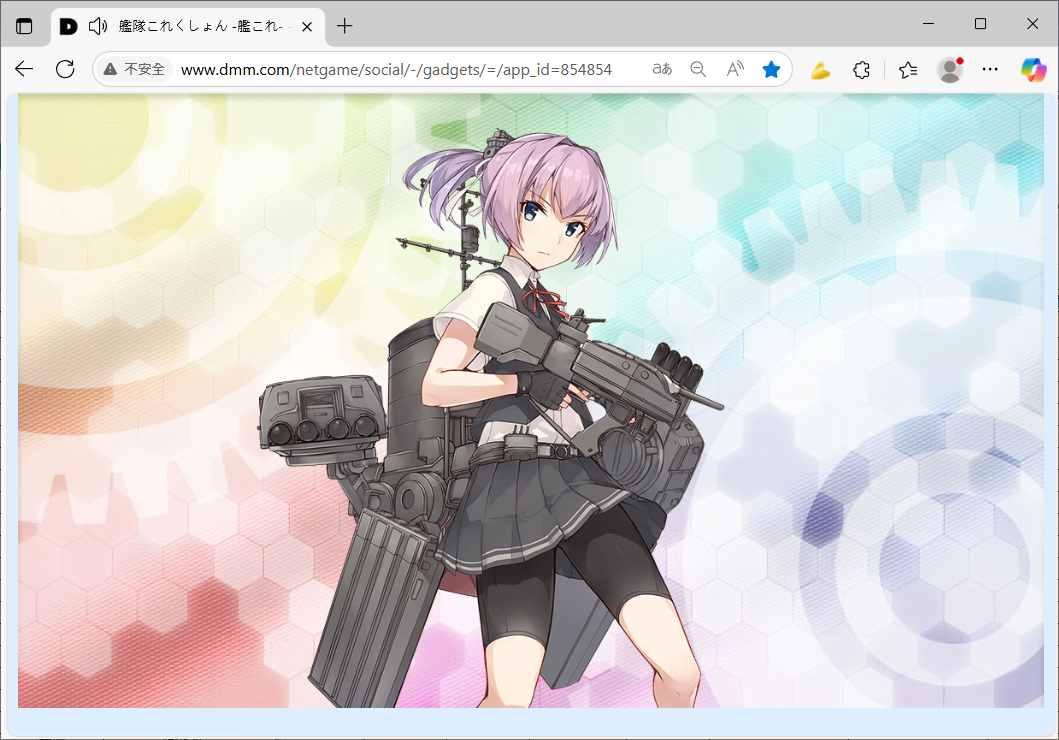Mute the audio playing in the 艦隊これくしょん tab

click(98, 26)
